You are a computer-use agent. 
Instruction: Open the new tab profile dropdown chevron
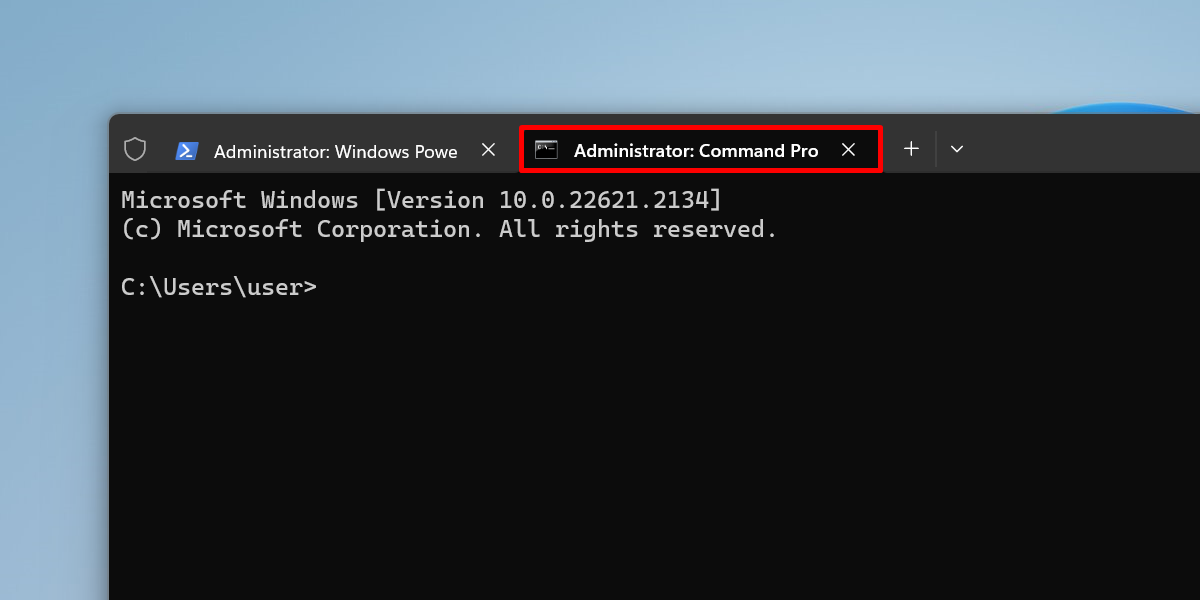click(957, 149)
